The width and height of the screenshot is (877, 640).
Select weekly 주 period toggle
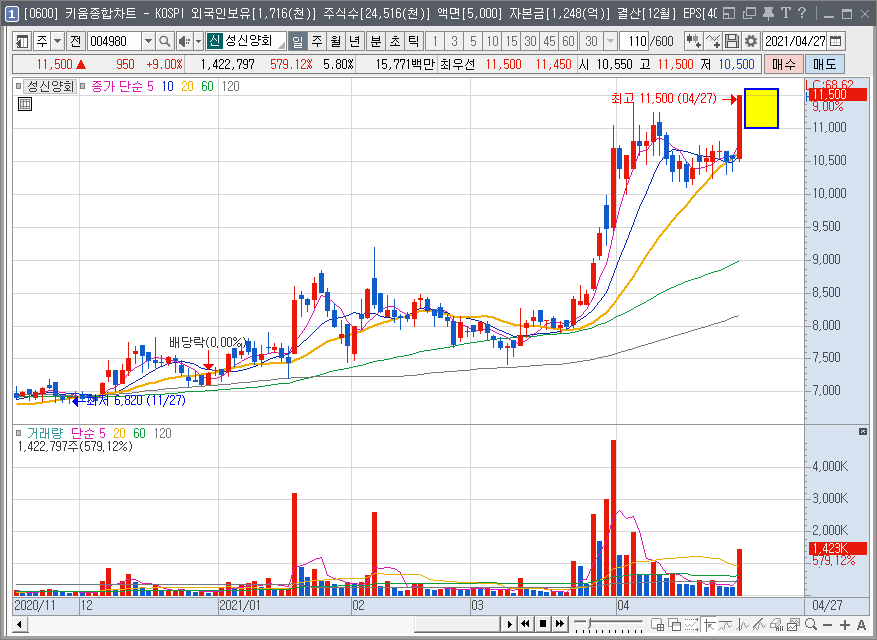click(317, 41)
